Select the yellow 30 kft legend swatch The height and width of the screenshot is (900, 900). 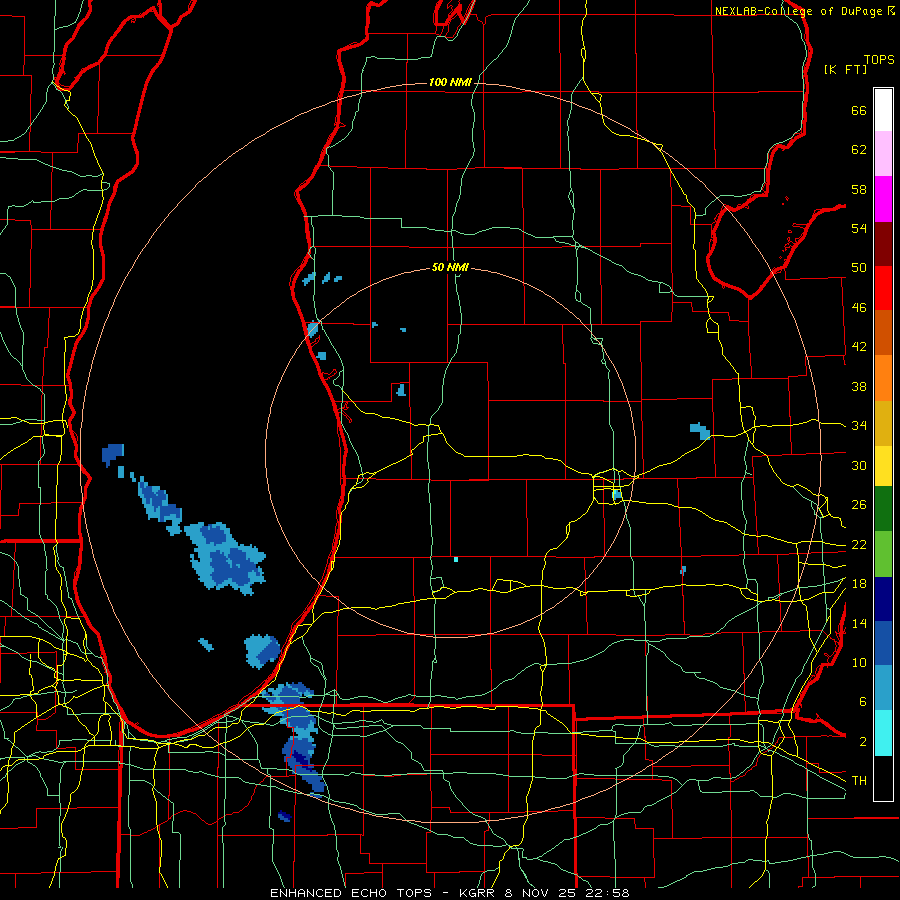click(x=883, y=466)
